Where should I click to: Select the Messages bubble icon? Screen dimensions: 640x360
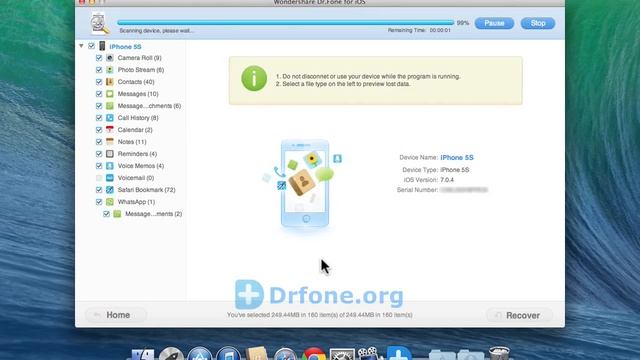(x=110, y=94)
